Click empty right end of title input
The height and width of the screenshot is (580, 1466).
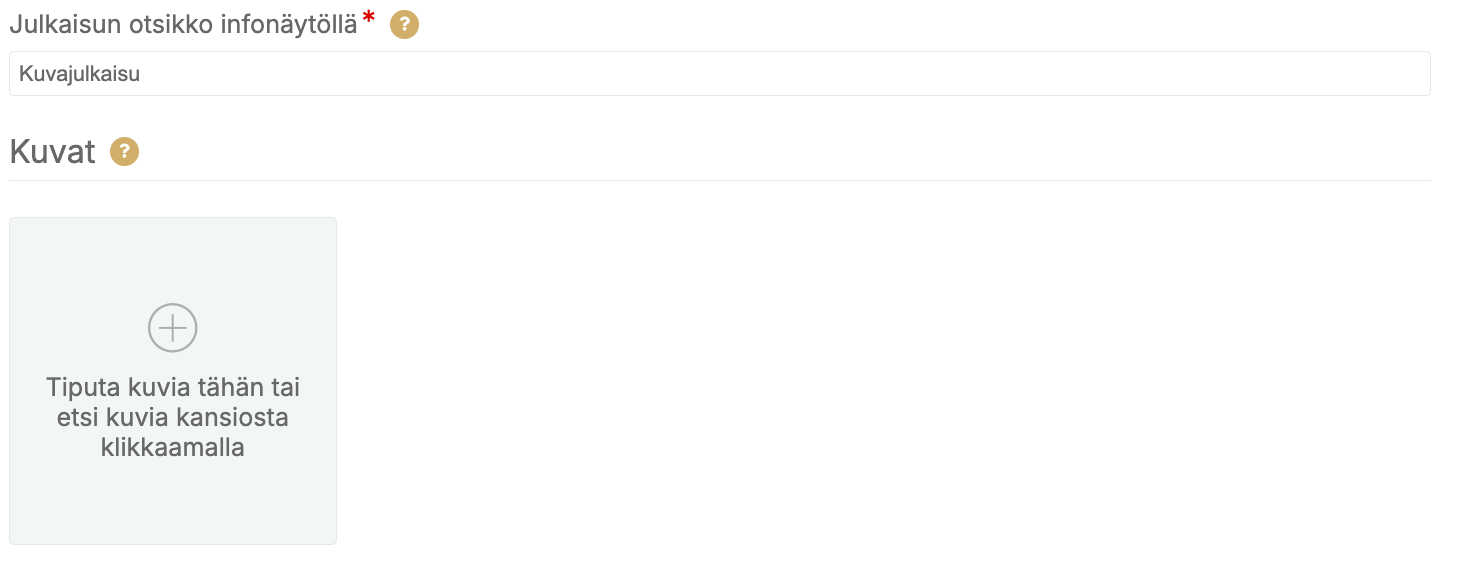1300,74
